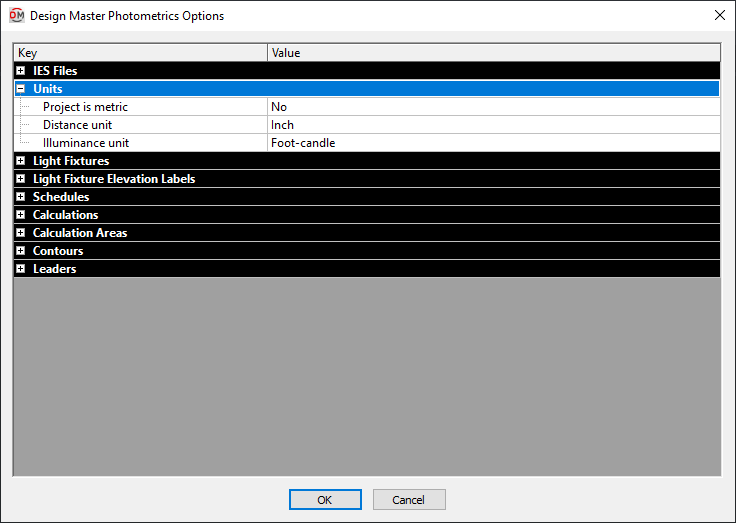Select the 'Schedules' section title

point(61,197)
